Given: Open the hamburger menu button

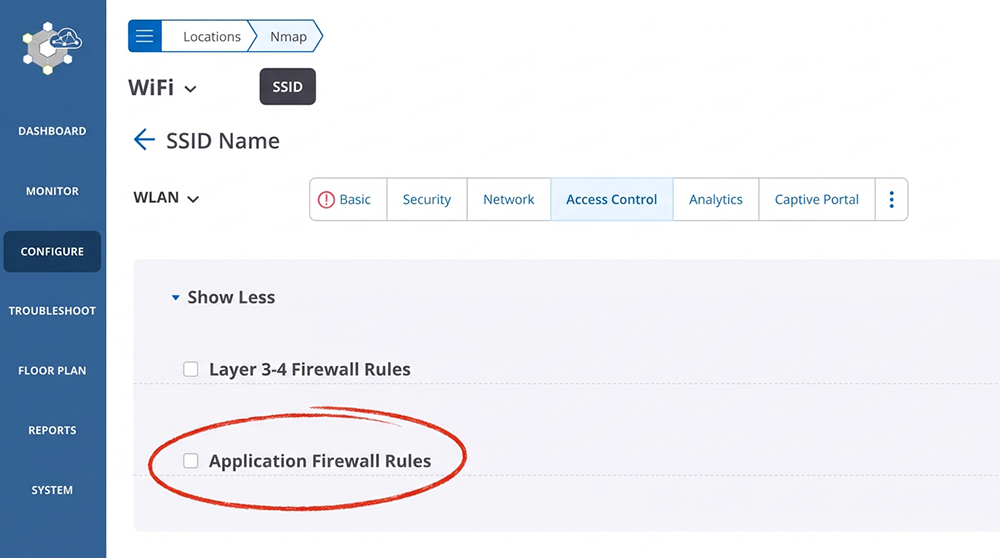Looking at the screenshot, I should 145,36.
